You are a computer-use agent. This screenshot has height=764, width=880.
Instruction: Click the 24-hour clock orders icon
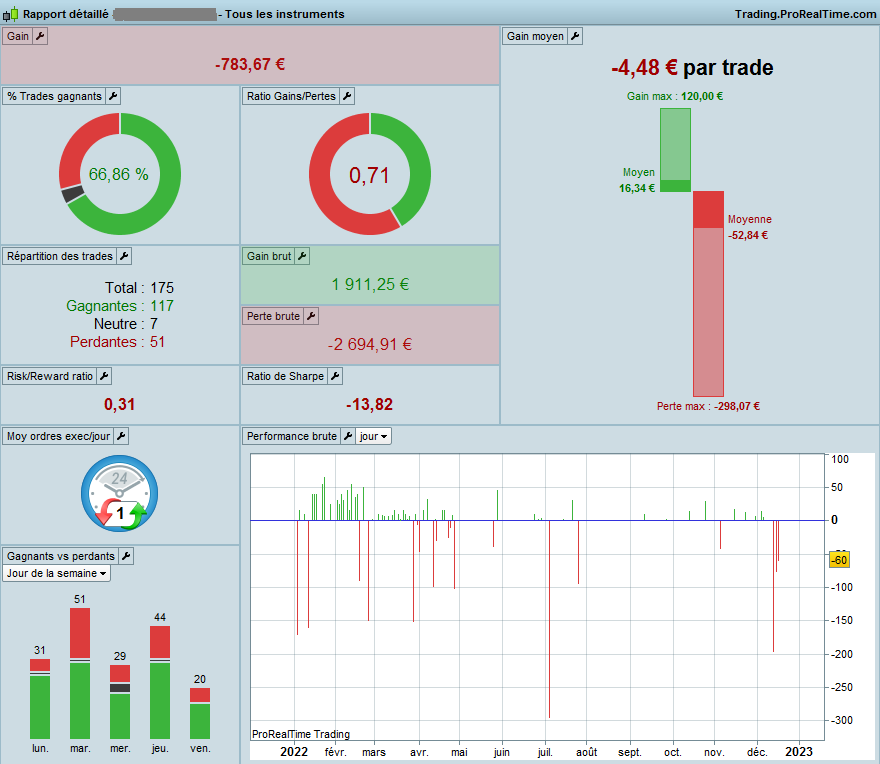point(120,493)
